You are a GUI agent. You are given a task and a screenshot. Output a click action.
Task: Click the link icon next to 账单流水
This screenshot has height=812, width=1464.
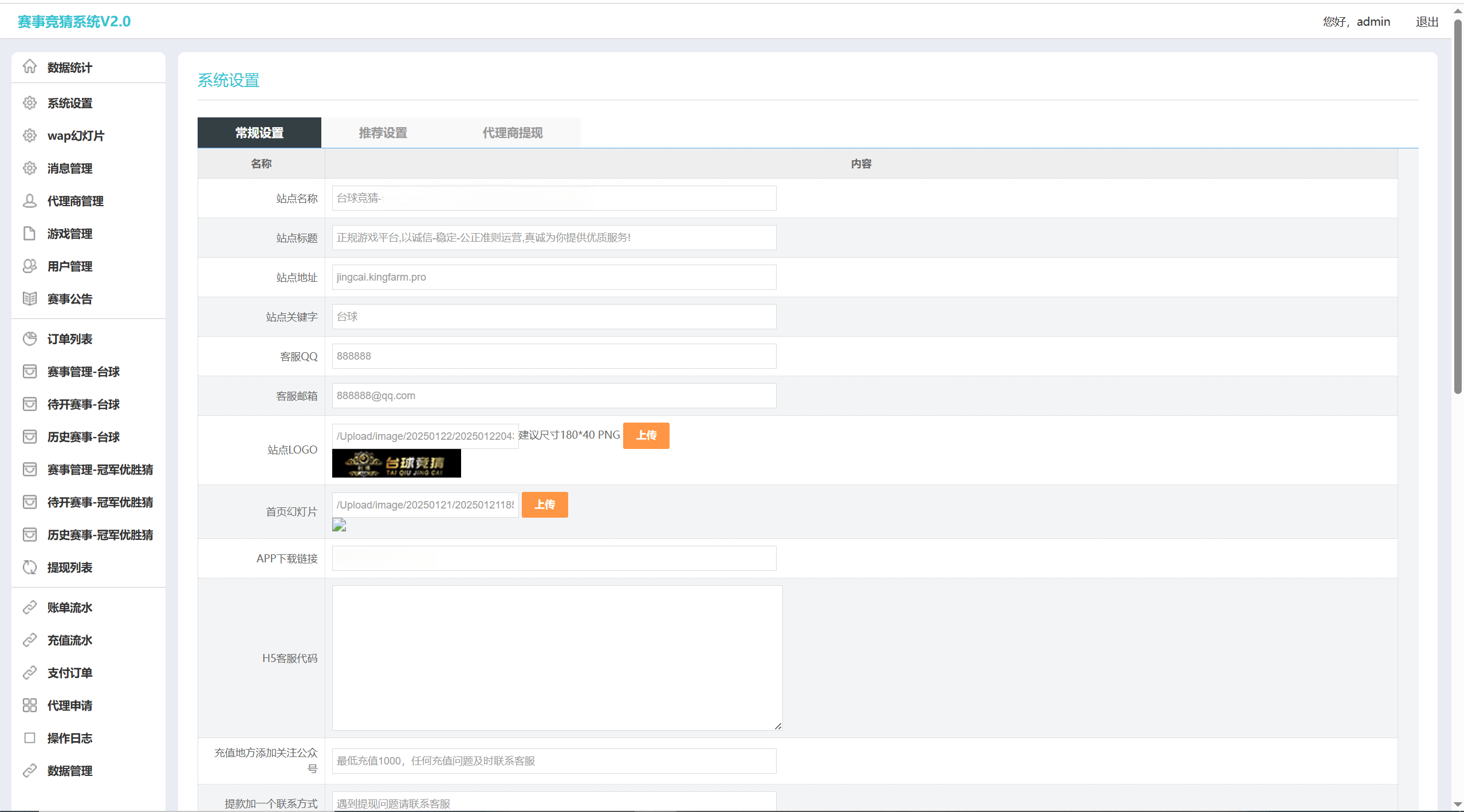point(30,608)
